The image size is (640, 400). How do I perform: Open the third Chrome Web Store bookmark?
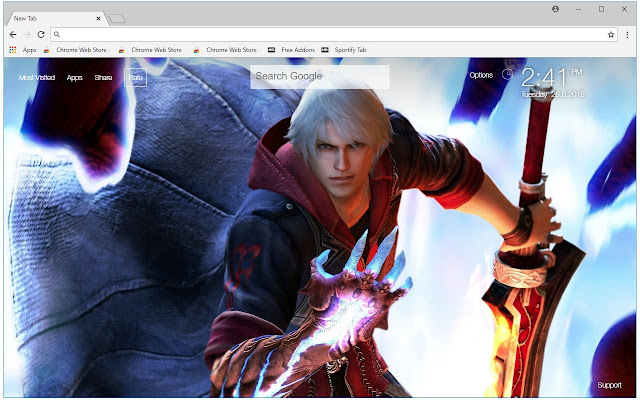point(226,50)
